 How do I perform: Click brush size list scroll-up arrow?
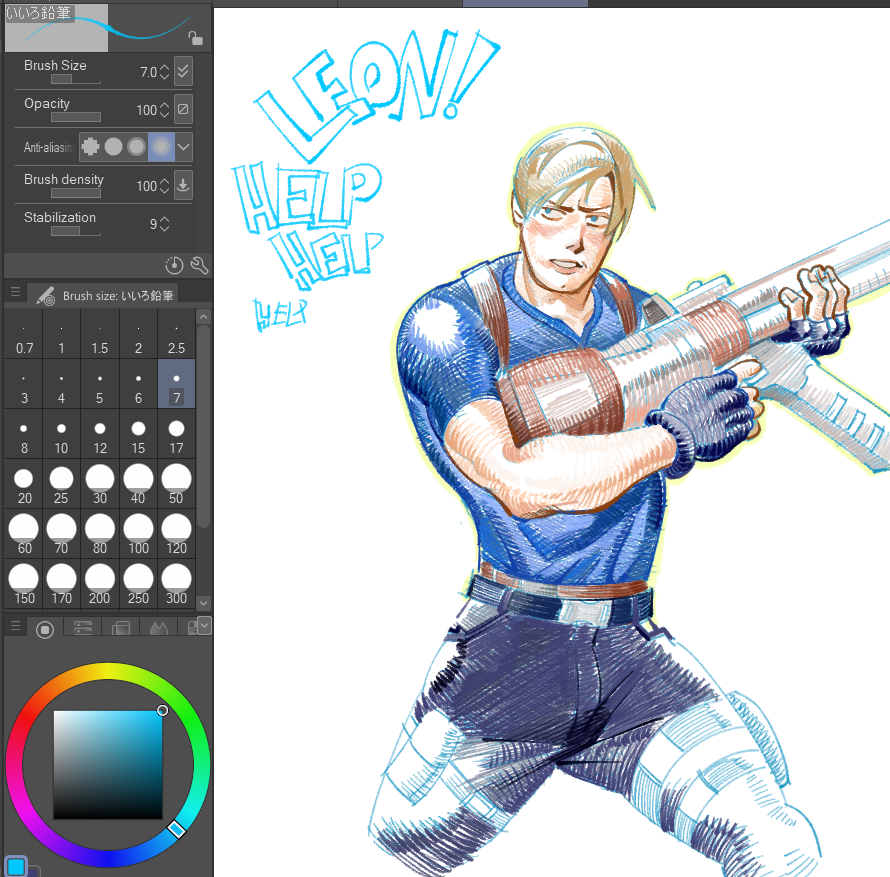(x=204, y=317)
